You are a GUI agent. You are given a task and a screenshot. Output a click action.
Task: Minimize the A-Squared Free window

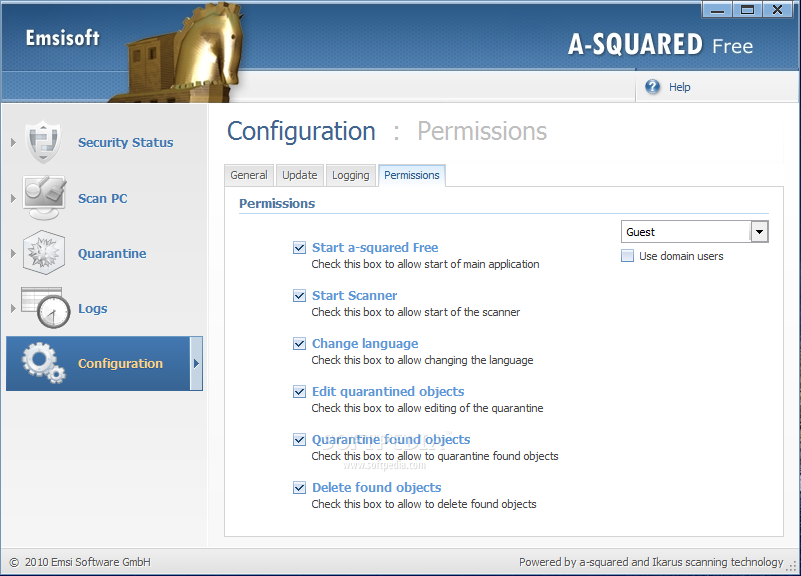717,9
